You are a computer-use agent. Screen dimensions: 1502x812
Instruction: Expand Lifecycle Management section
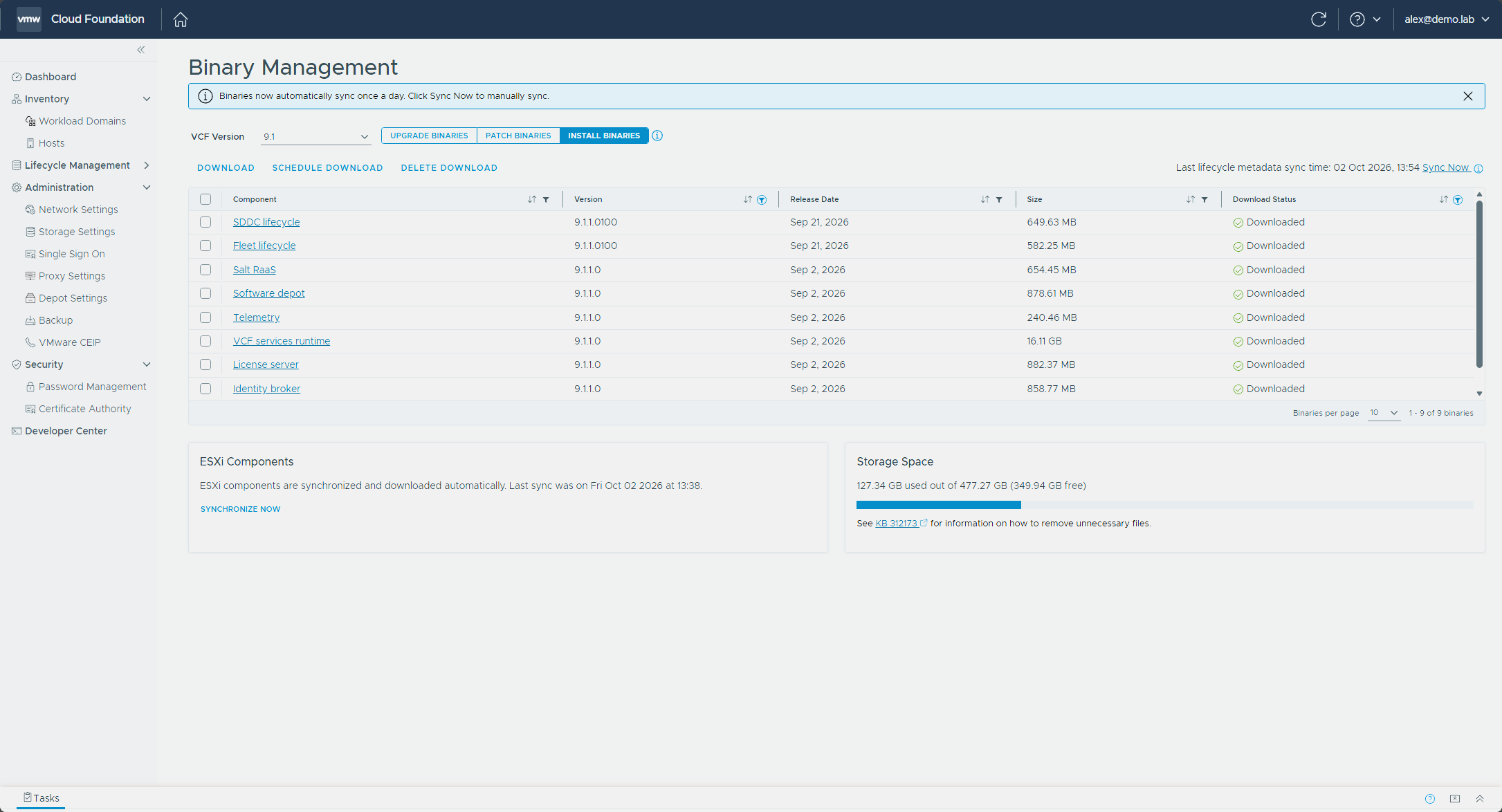(x=146, y=165)
